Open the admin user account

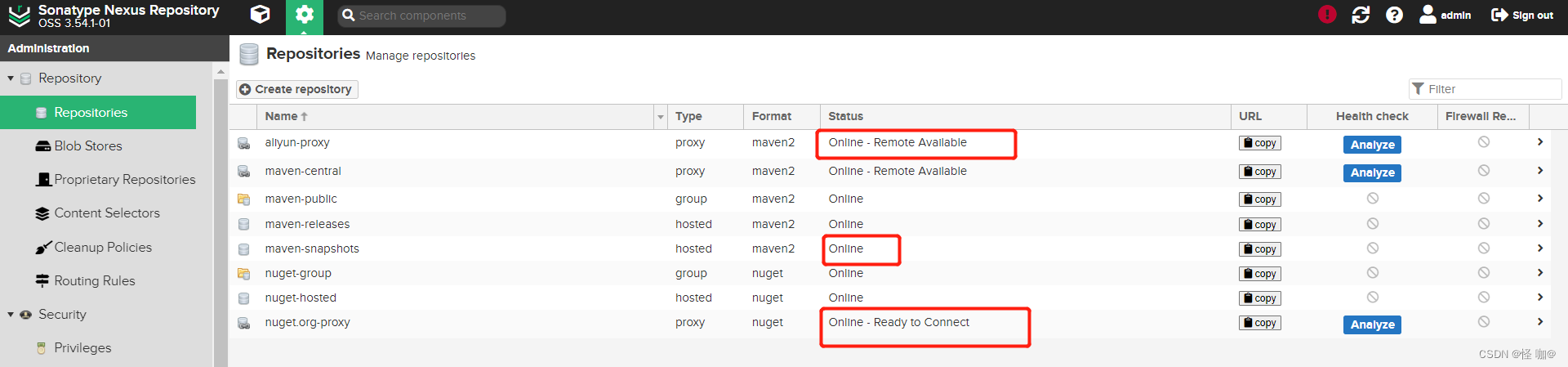(x=1445, y=15)
